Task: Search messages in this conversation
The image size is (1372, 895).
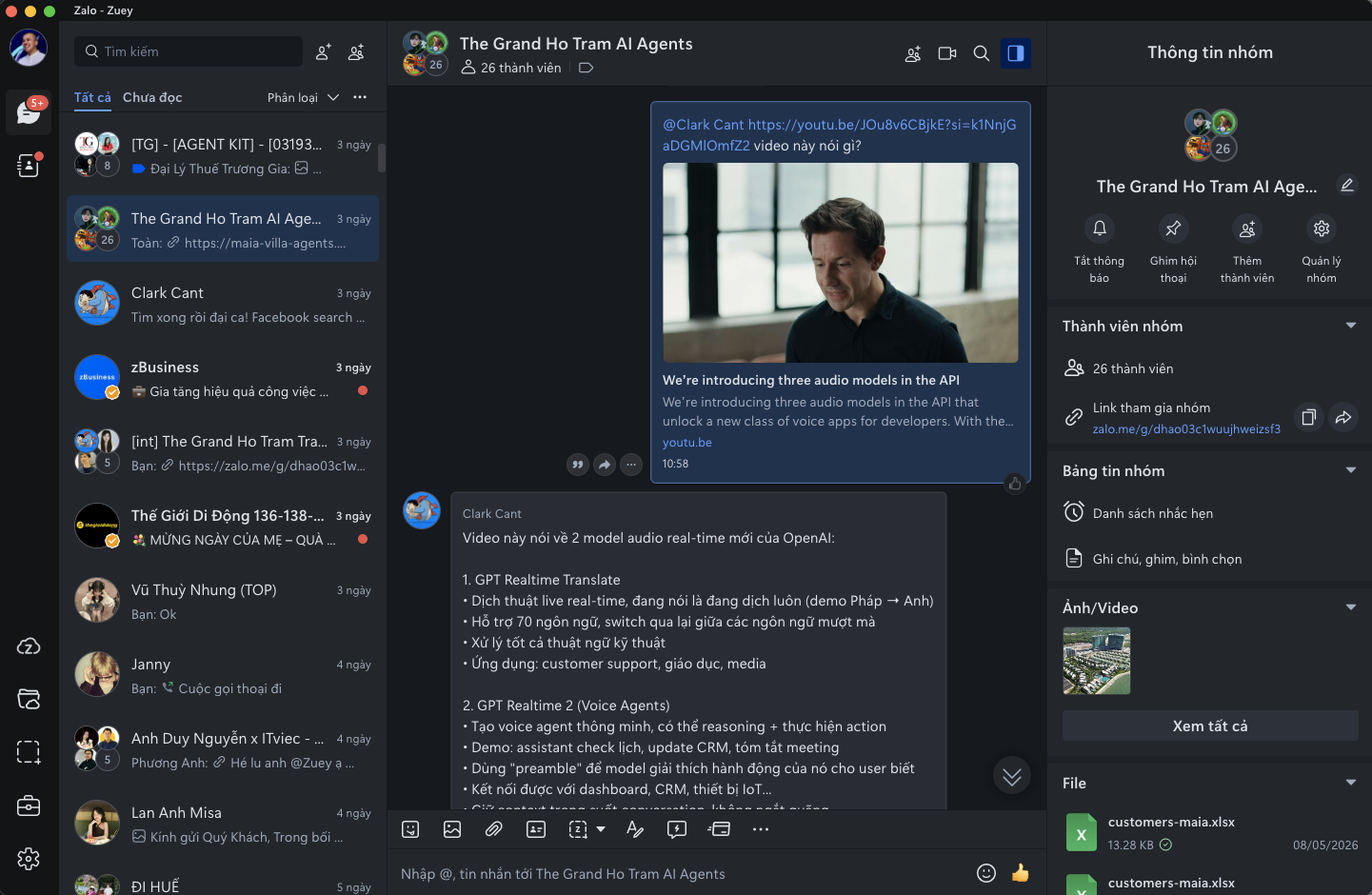Action: pos(982,54)
